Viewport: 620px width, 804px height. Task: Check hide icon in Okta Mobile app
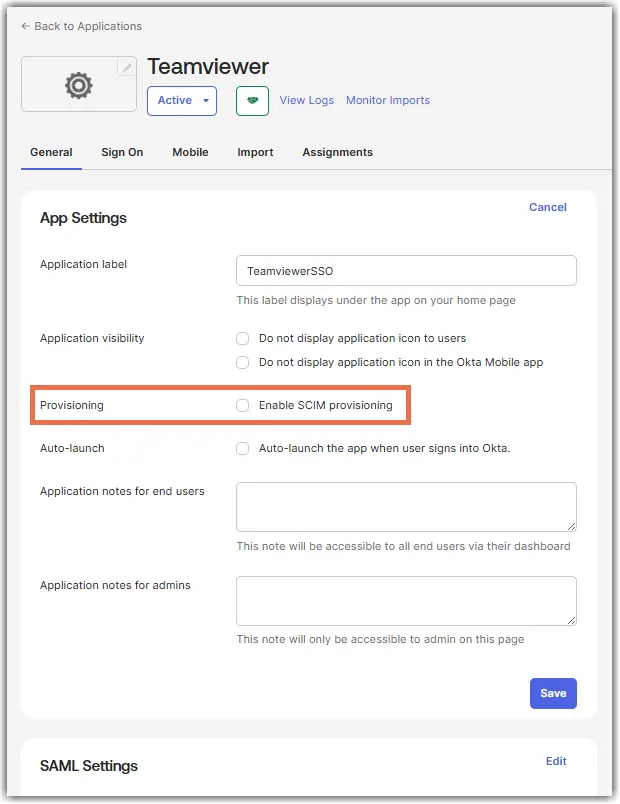[243, 363]
